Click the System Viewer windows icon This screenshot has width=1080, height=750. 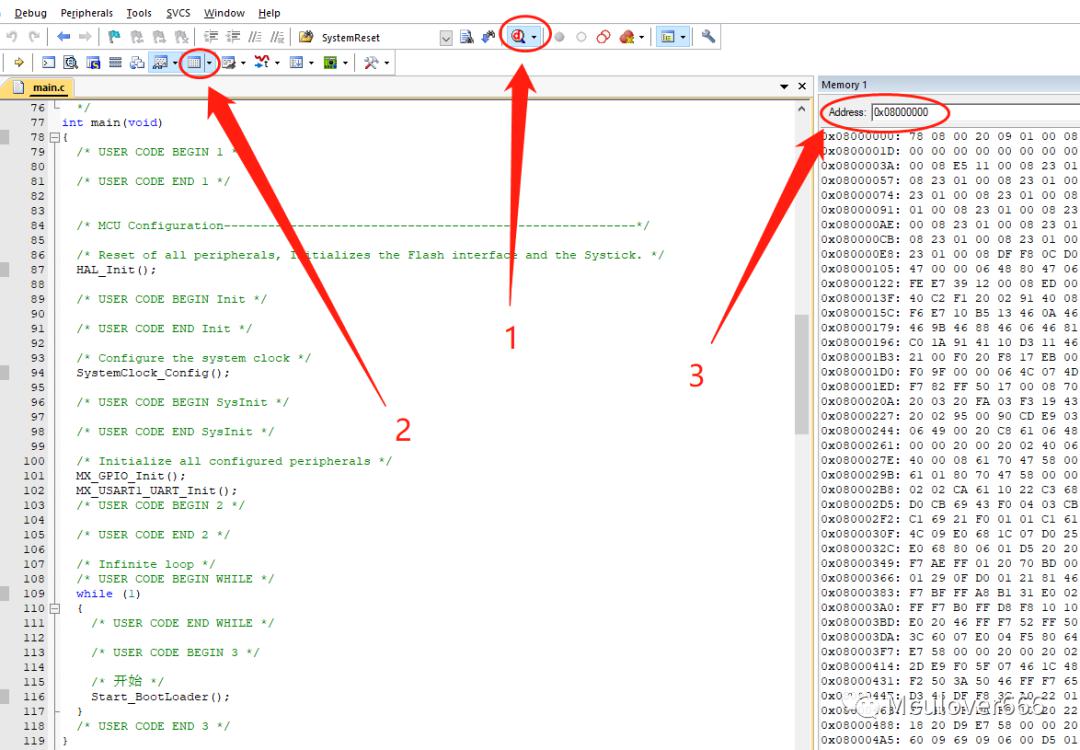point(330,63)
